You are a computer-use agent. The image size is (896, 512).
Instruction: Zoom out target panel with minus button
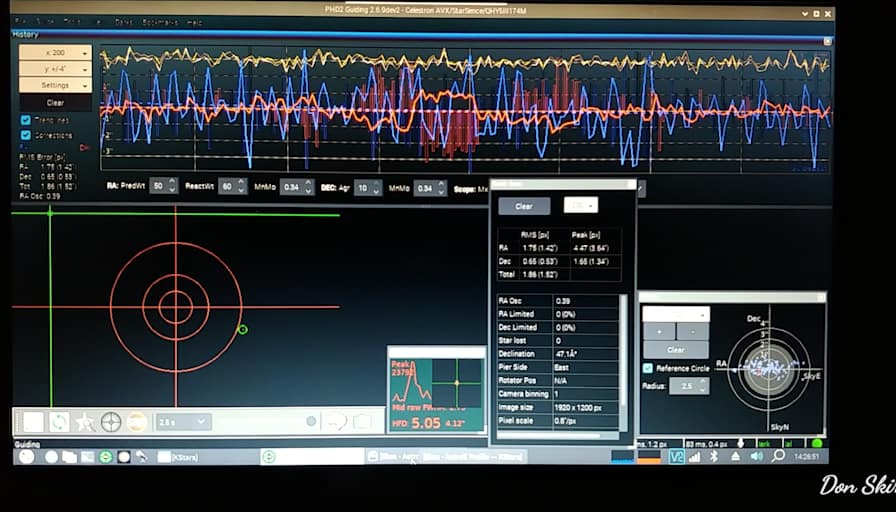tap(693, 332)
